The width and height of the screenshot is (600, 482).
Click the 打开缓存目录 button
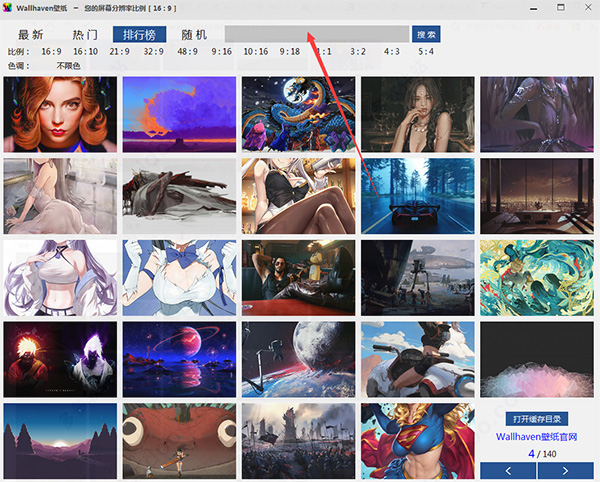pyautogui.click(x=537, y=418)
